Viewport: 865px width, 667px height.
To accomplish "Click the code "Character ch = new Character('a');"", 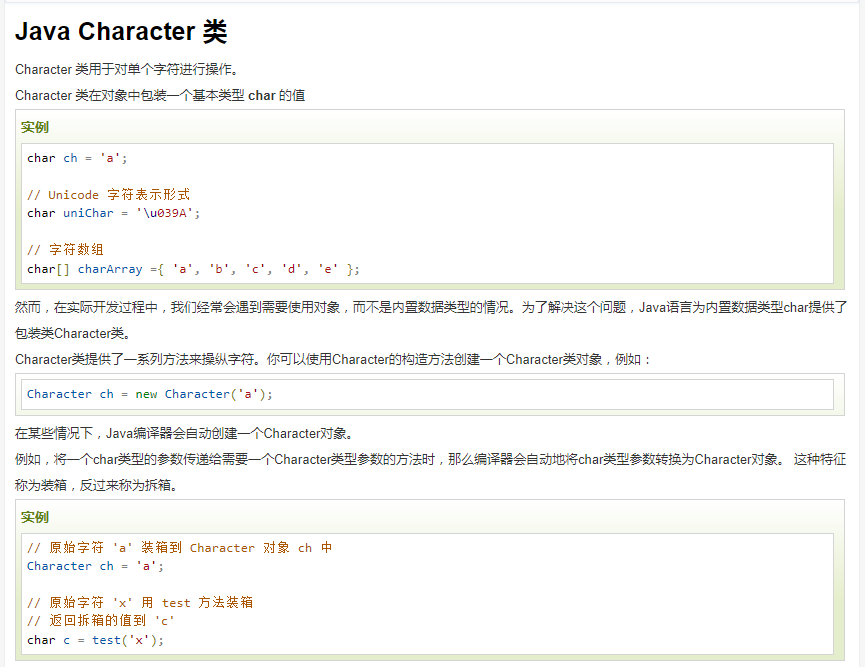I will pos(150,394).
